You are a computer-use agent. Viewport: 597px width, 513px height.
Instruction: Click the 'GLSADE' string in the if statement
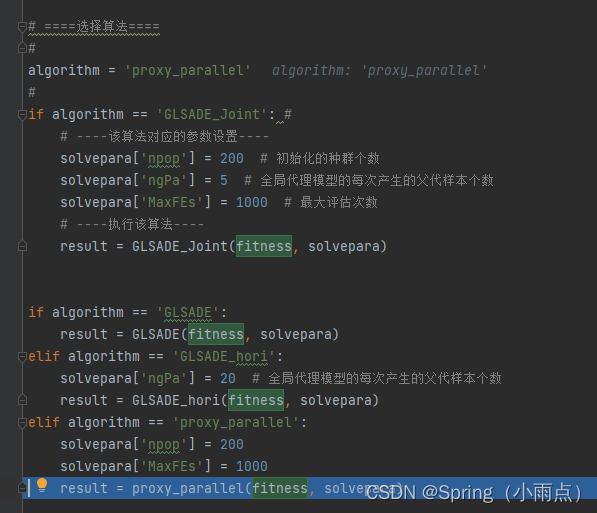tap(188, 312)
